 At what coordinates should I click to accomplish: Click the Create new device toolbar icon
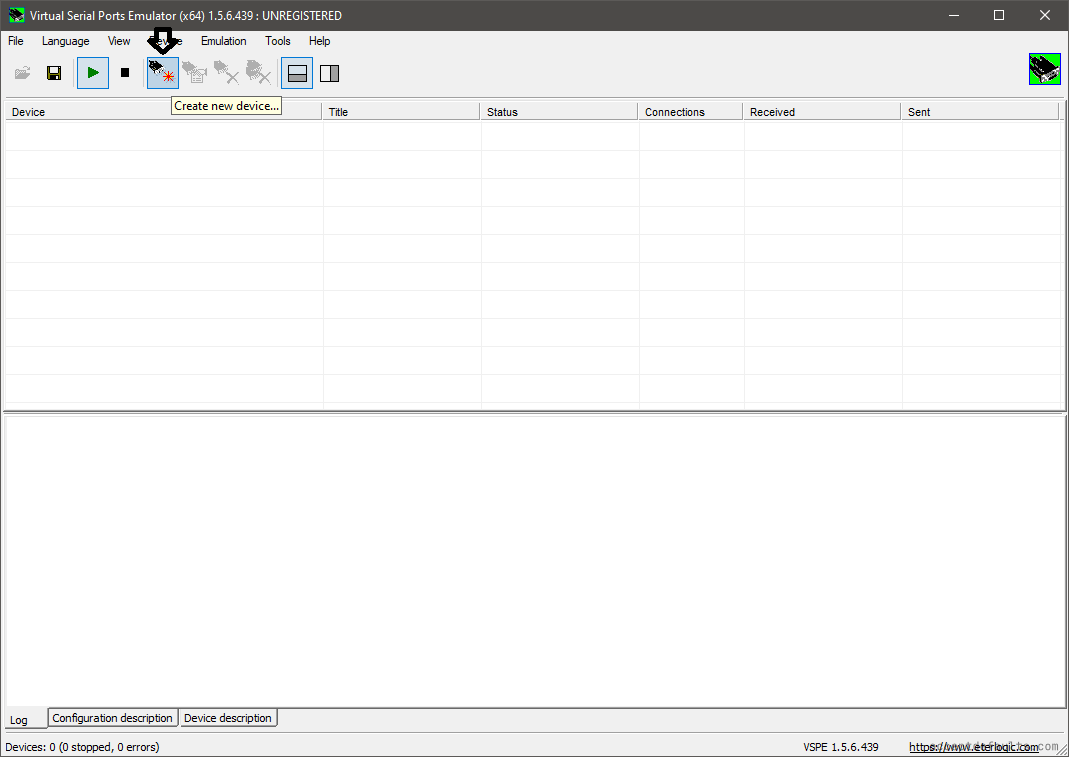point(162,73)
